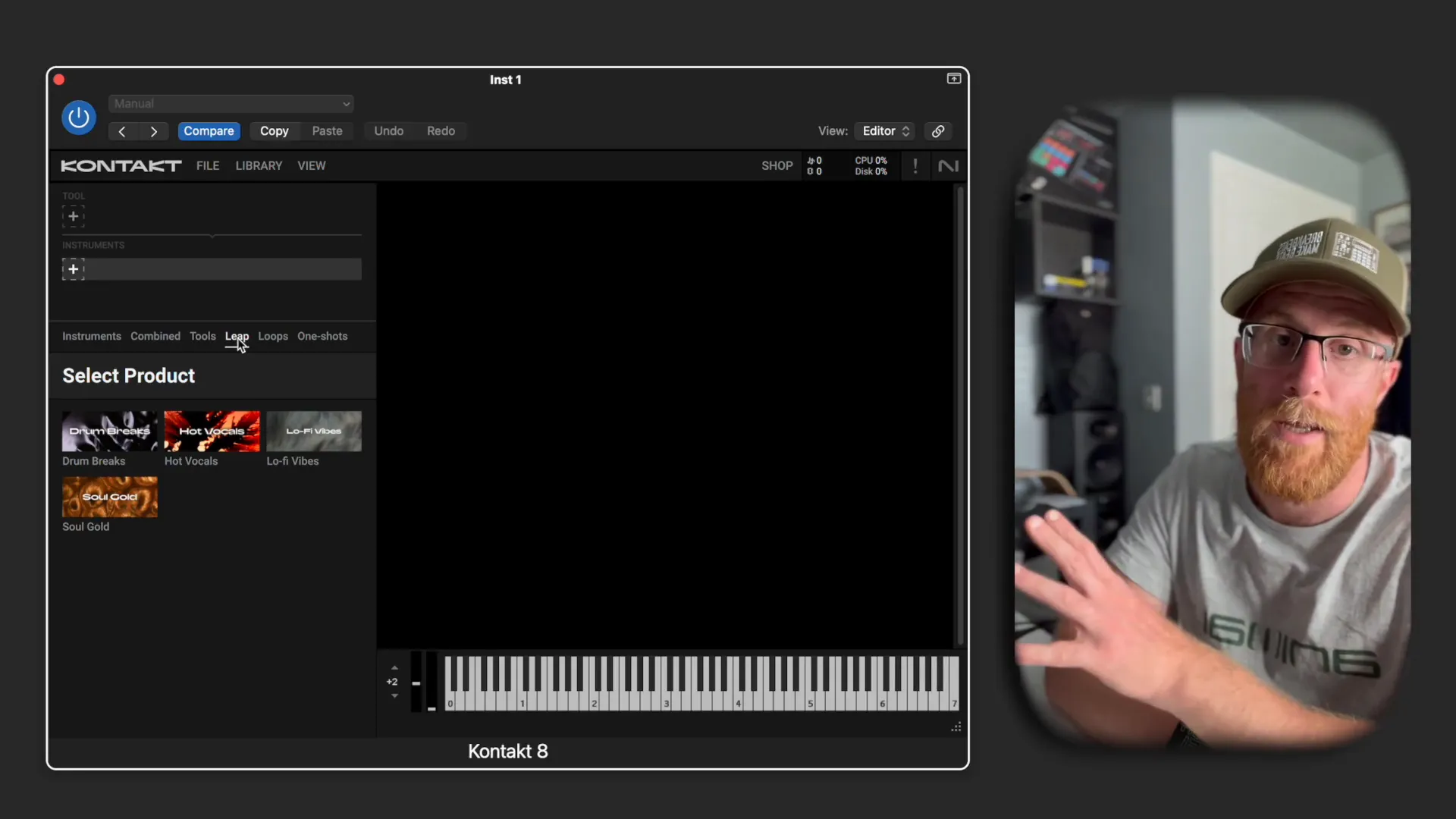Image resolution: width=1456 pixels, height=819 pixels.
Task: Click the Undo button
Action: pos(388,131)
